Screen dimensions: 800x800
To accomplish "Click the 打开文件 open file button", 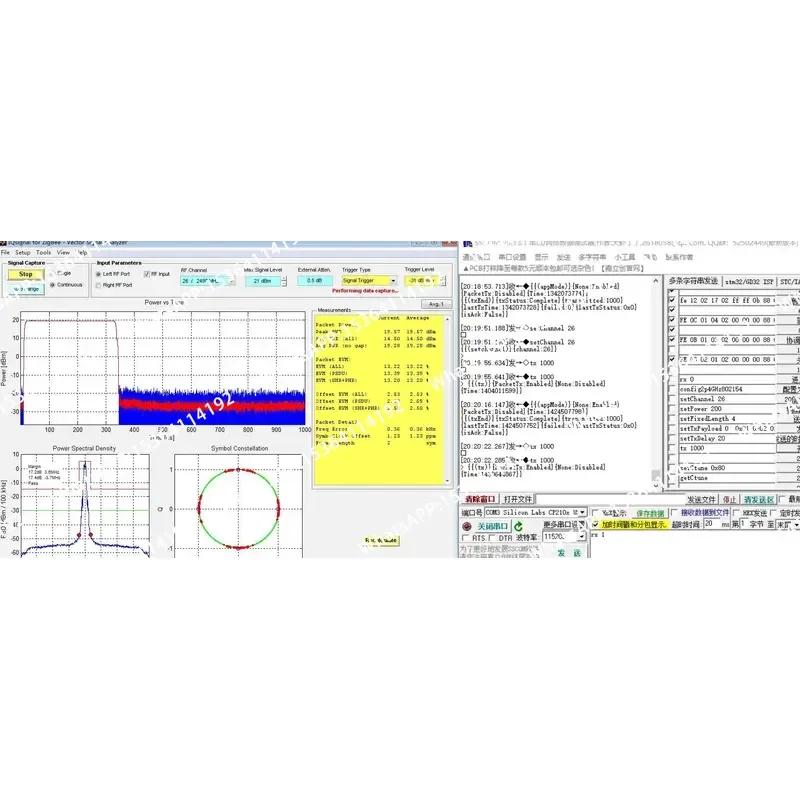I will point(517,499).
